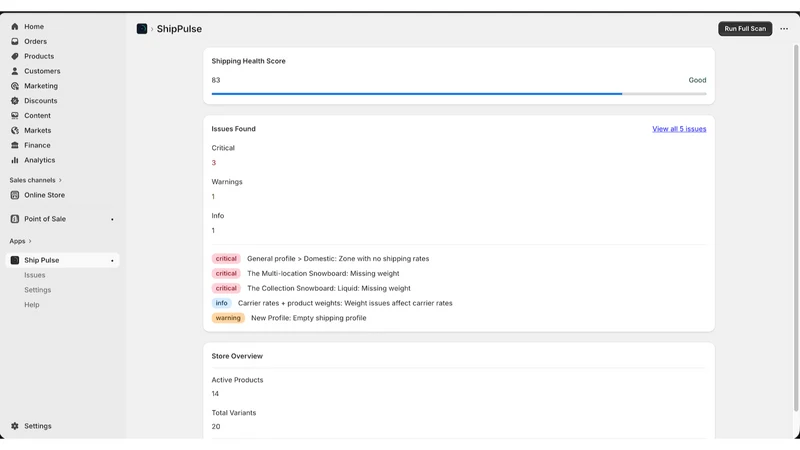Viewport: 800px width, 450px height.
Task: Select 'New Profile: Empty shipping profile' issue
Action: click(309, 318)
